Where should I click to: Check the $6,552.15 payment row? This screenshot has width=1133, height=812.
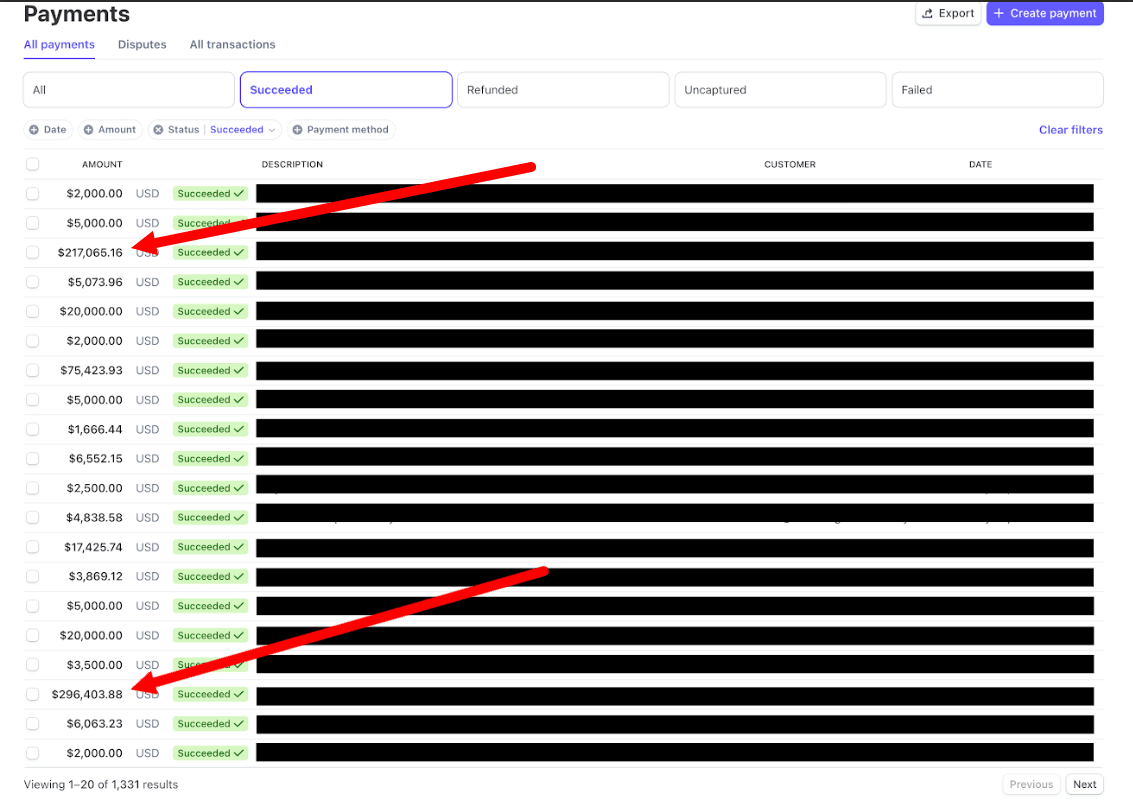pyautogui.click(x=33, y=459)
